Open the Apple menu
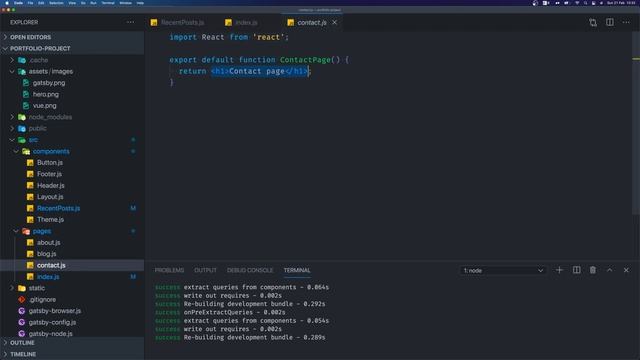Image resolution: width=640 pixels, height=360 pixels. pos(7,3)
